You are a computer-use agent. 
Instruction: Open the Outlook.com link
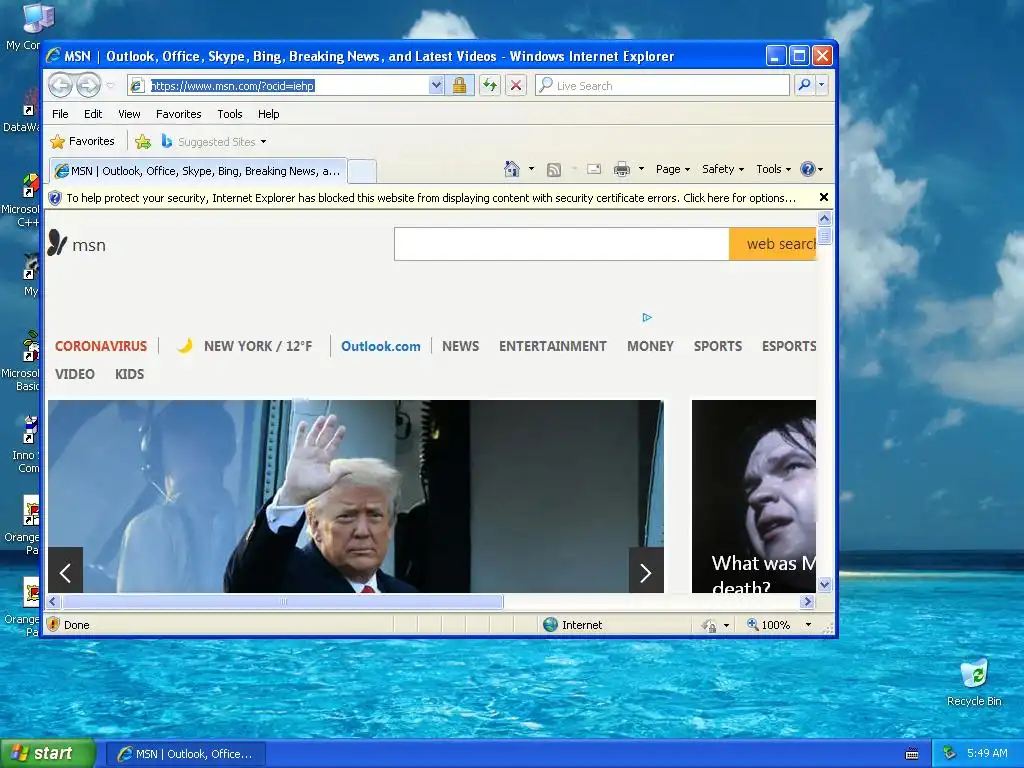click(381, 346)
